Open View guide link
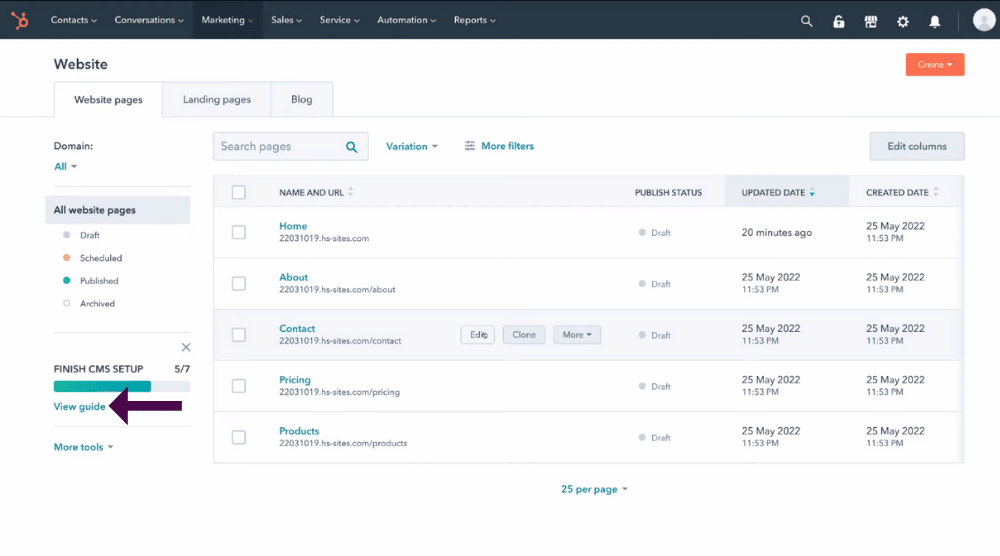Image resolution: width=1000 pixels, height=556 pixels. pos(79,406)
